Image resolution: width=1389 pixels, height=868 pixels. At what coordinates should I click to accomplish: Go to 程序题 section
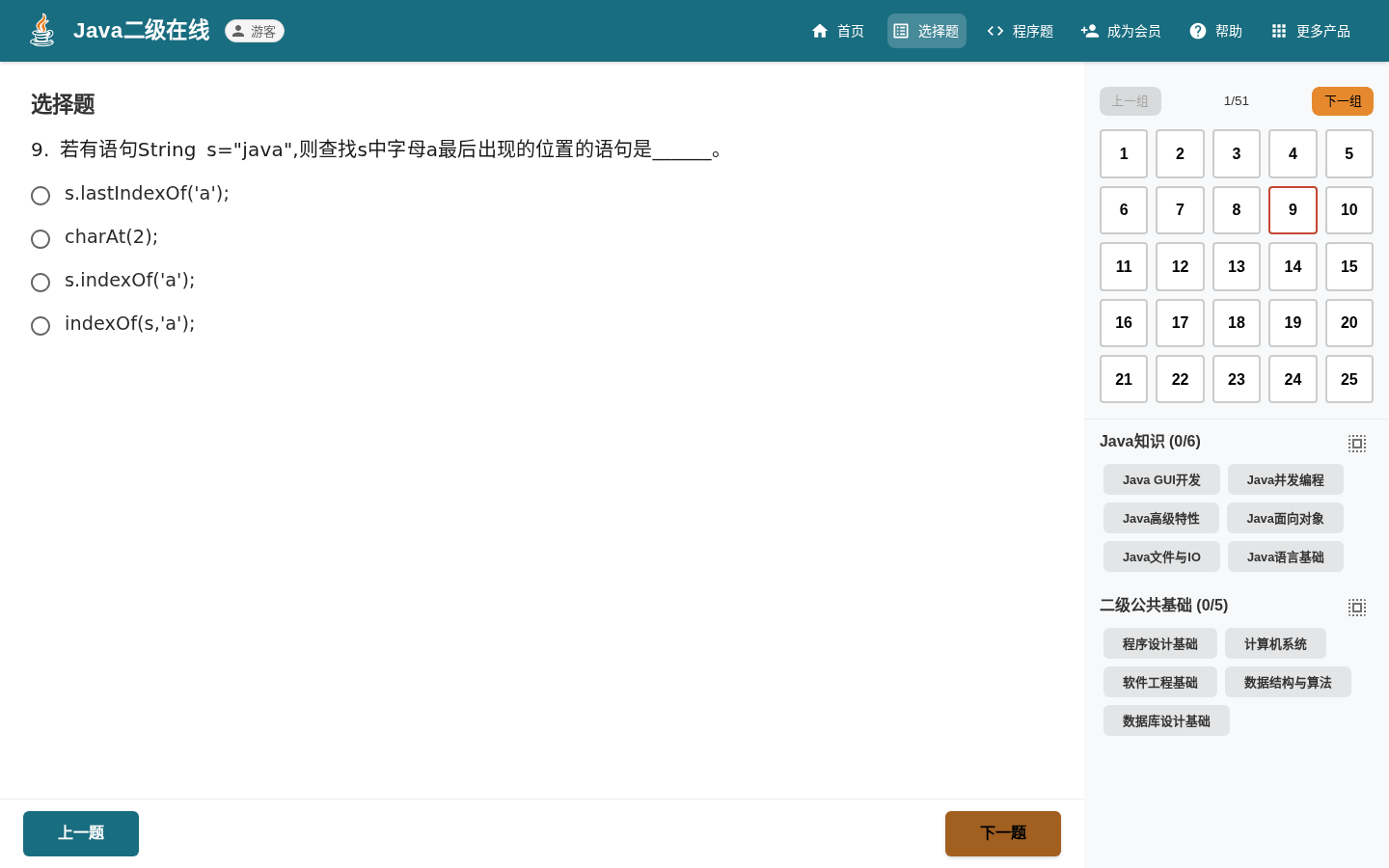pos(1020,31)
